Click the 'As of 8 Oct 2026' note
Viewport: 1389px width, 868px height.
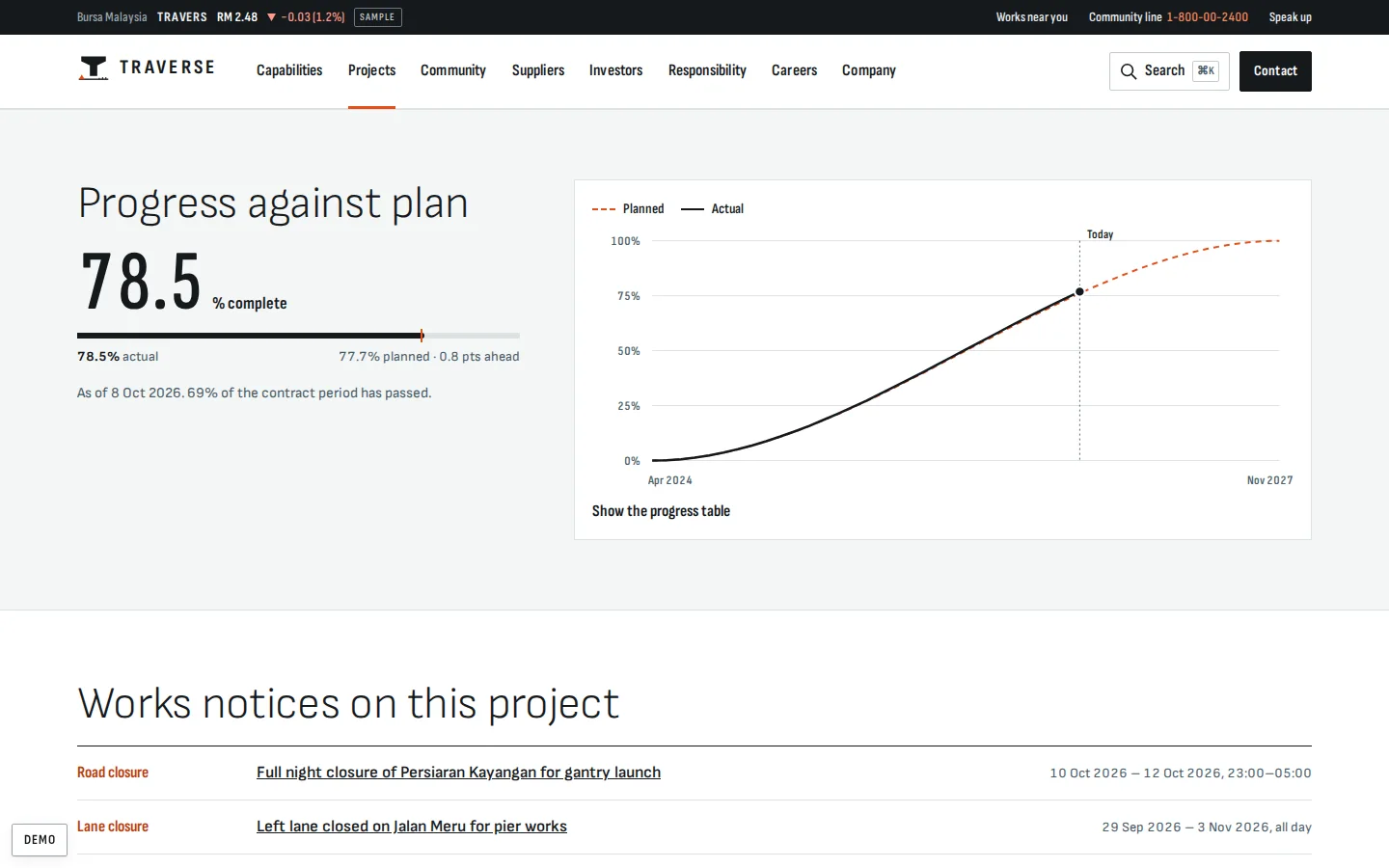point(255,393)
